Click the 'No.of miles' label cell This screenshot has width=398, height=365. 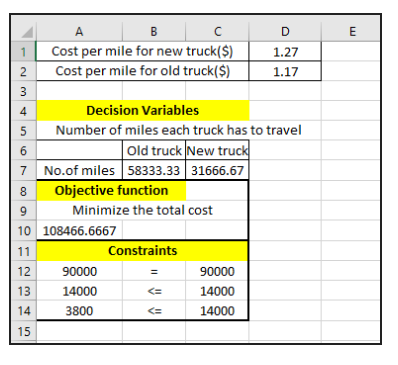[79, 170]
